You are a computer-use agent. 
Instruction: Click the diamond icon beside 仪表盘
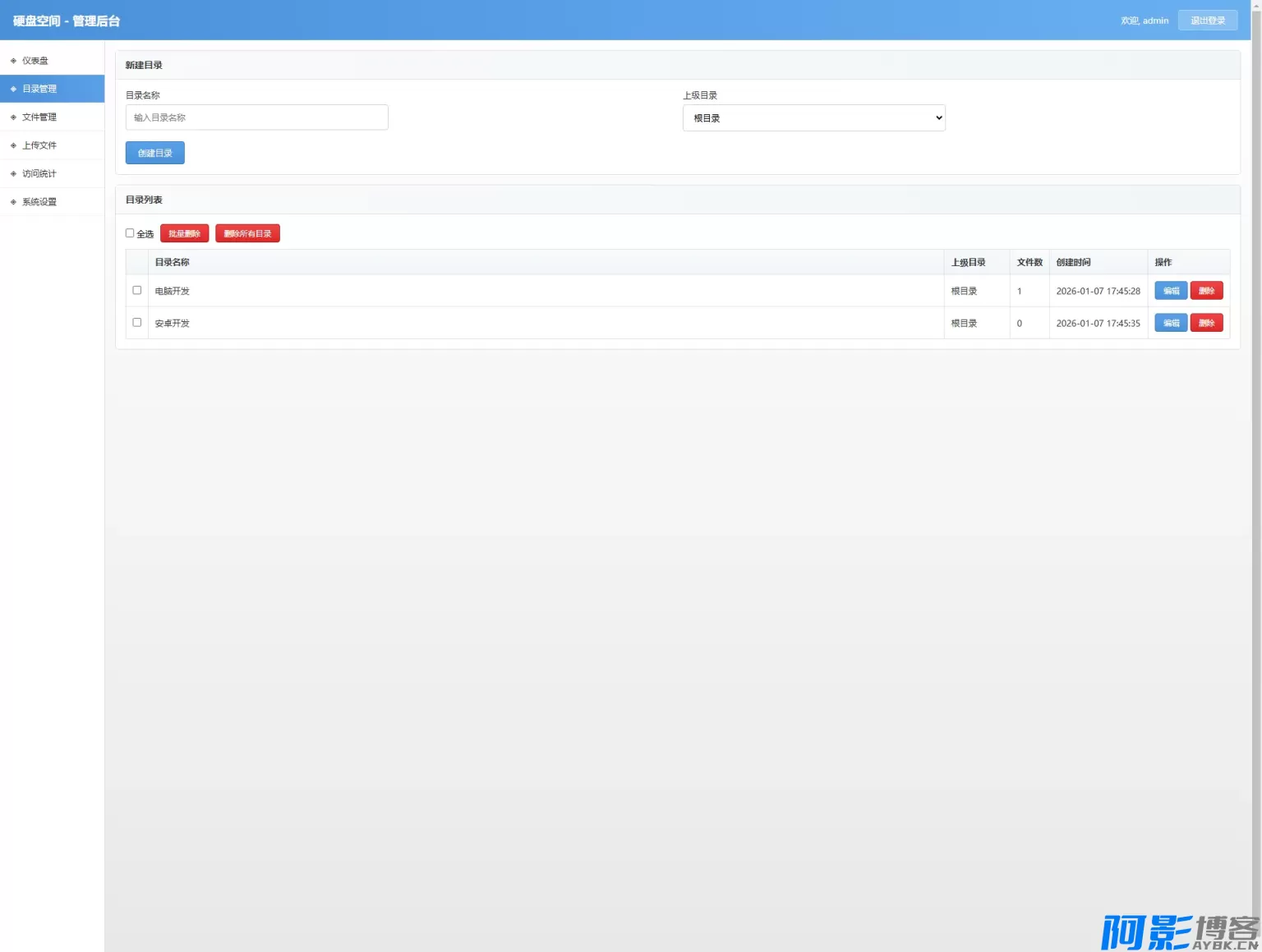tap(13, 61)
